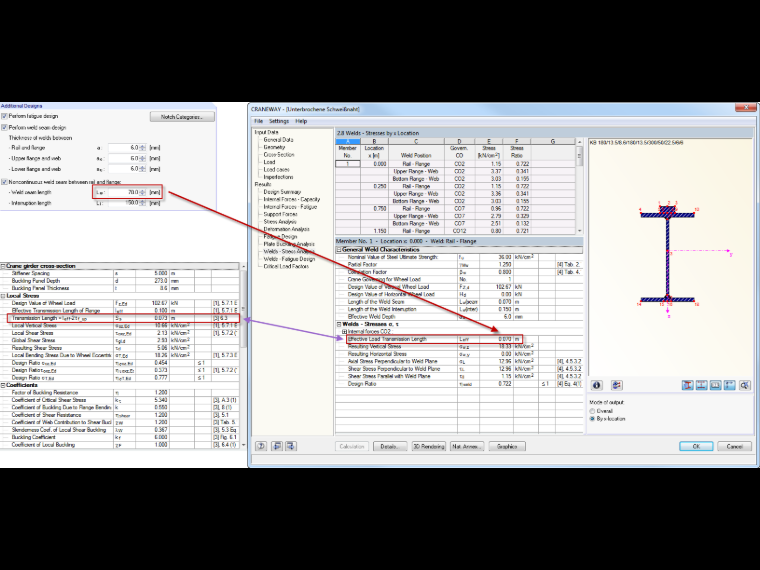Collapse the Coefficients group
The height and width of the screenshot is (570, 760).
[x=3, y=385]
